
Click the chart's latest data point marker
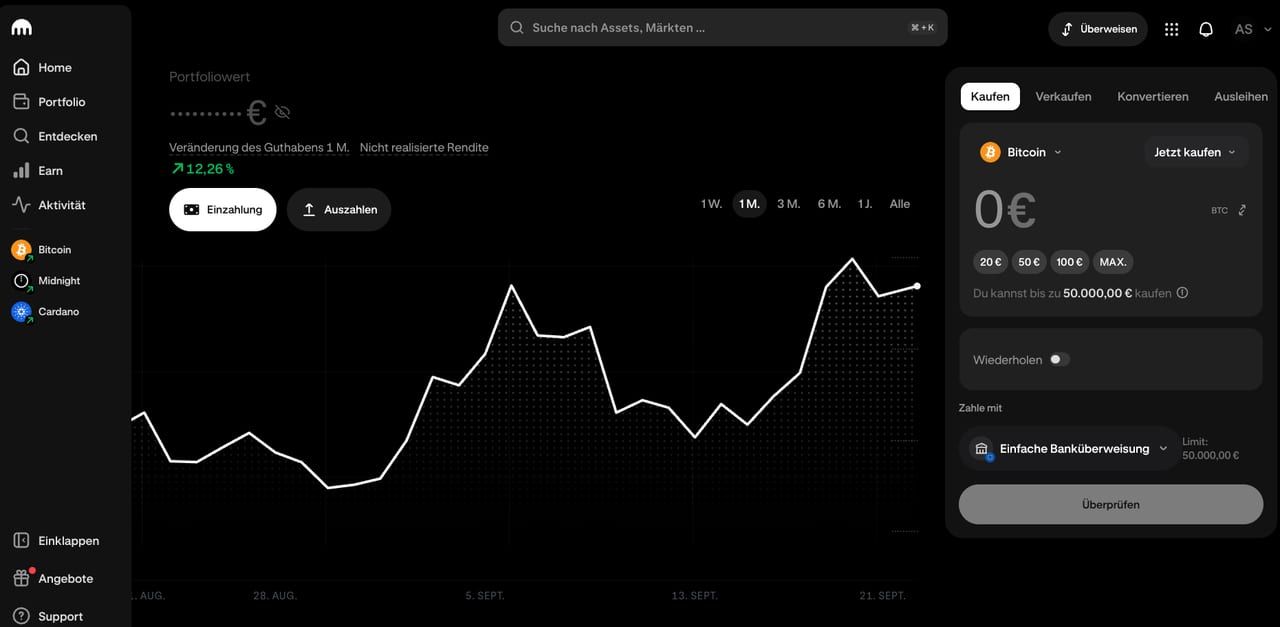[917, 286]
